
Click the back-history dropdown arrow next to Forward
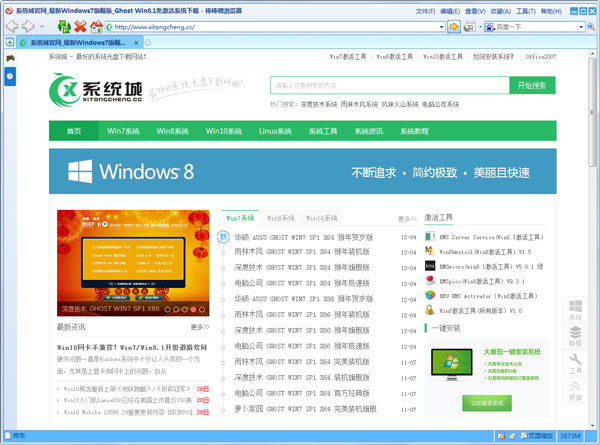(42, 27)
